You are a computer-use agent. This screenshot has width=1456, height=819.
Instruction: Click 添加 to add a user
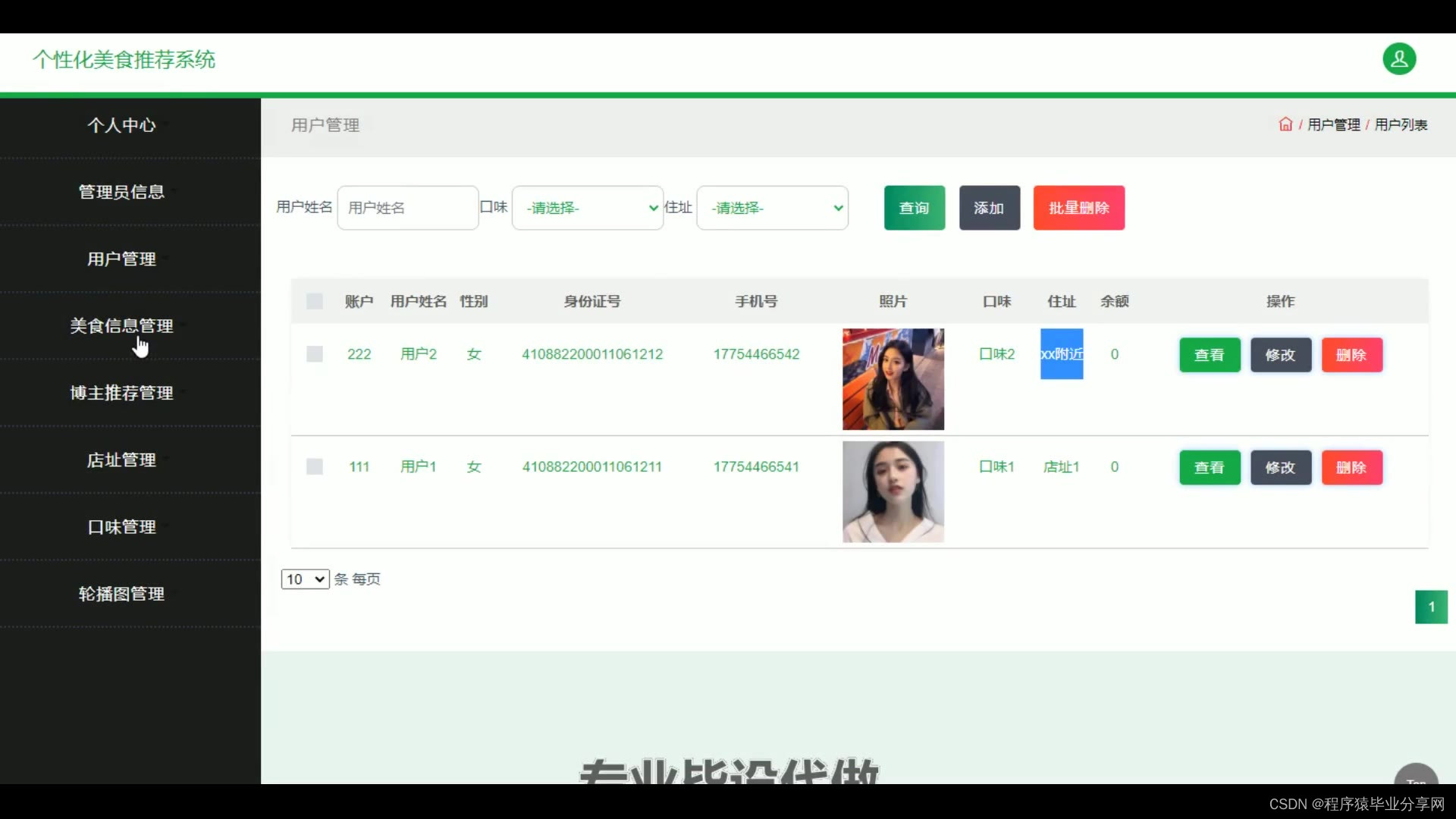point(989,208)
